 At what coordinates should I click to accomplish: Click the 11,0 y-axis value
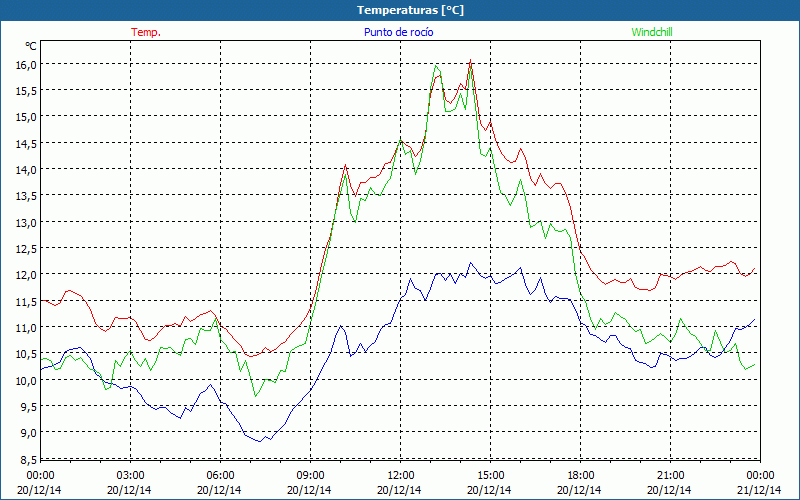click(26, 328)
